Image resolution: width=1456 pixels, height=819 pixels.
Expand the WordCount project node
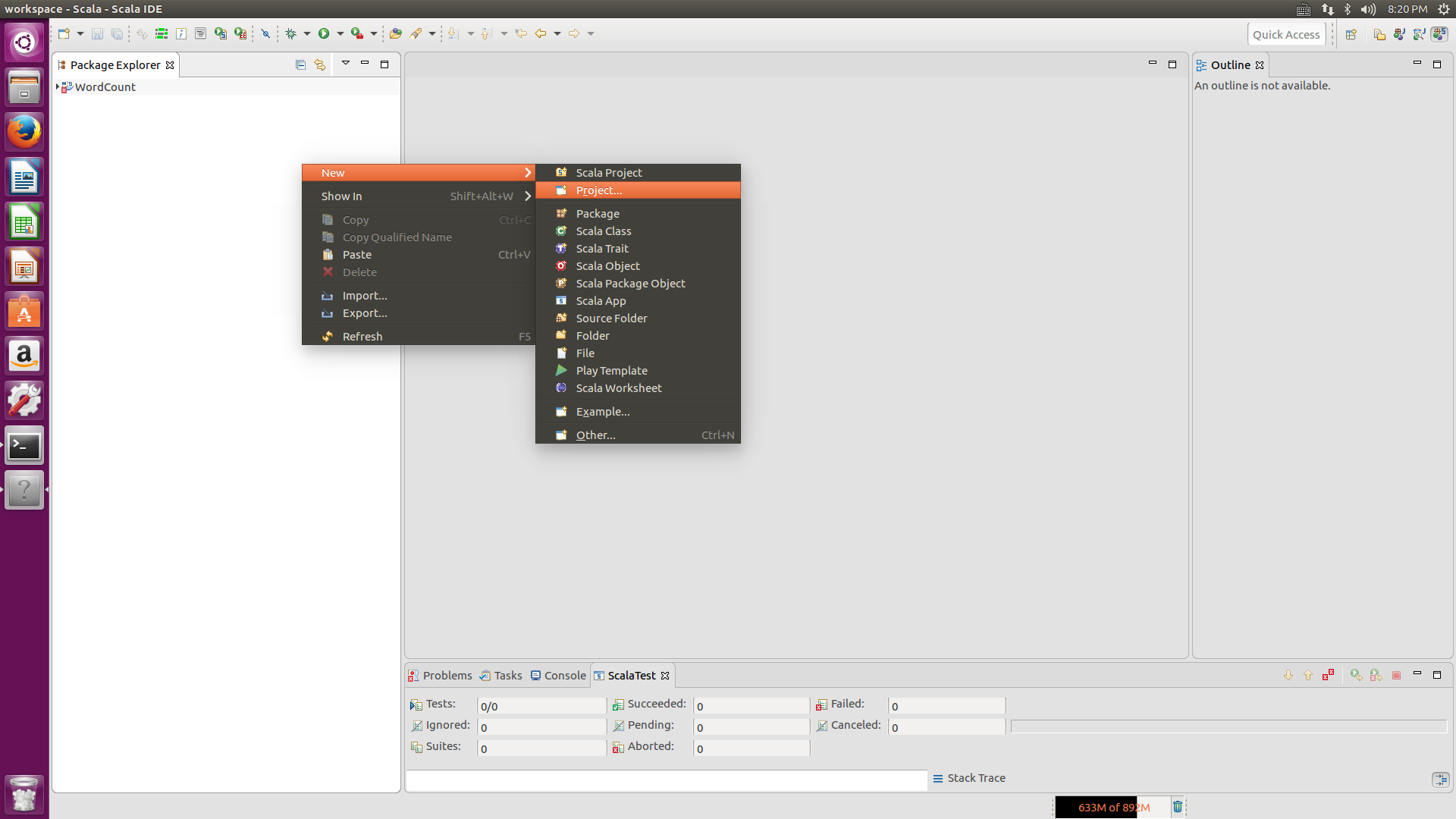[x=58, y=86]
